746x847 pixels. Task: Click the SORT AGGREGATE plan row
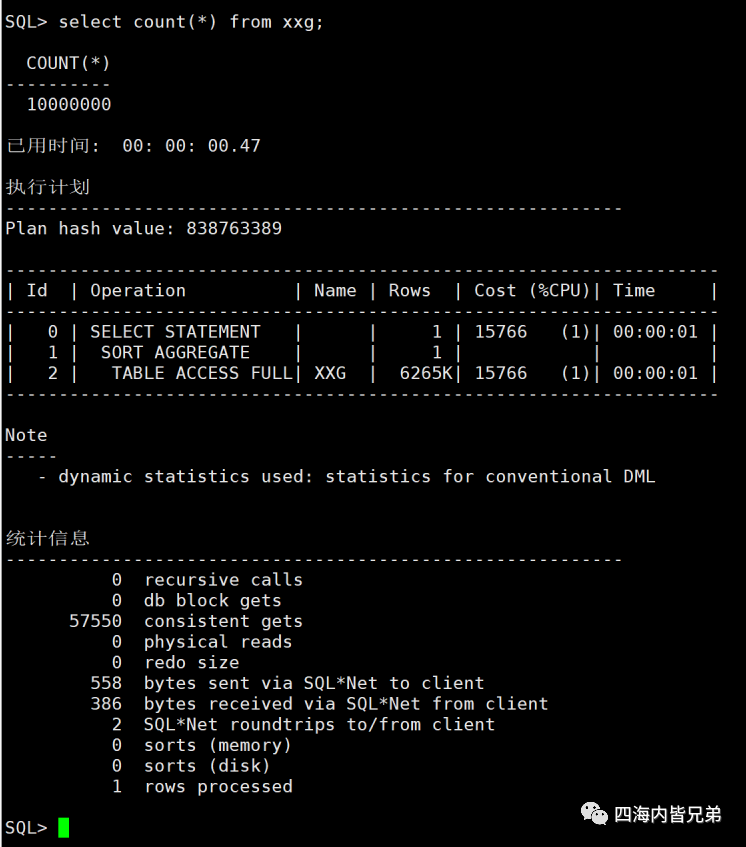(x=361, y=353)
